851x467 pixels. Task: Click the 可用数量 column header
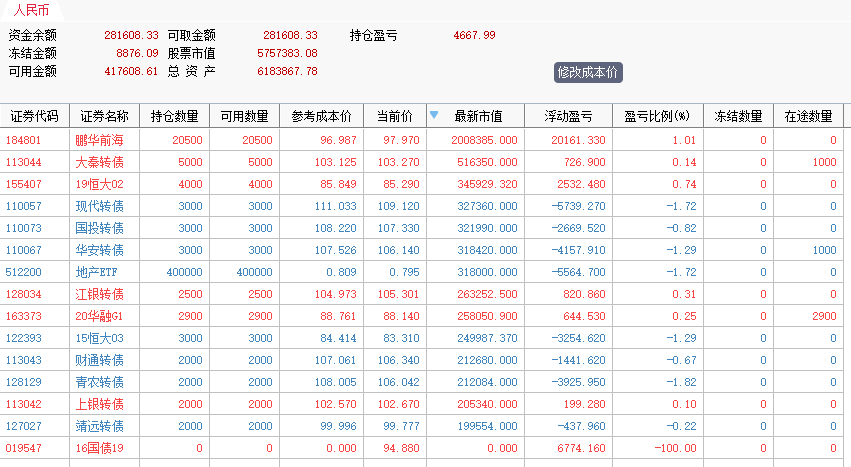[244, 116]
